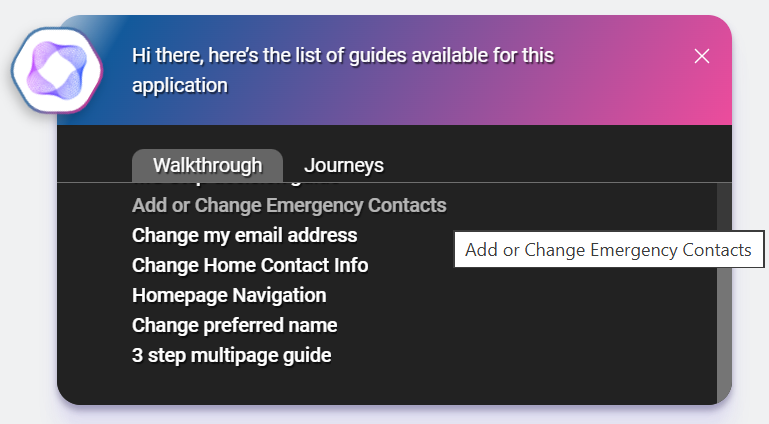Dismiss the guide panel with the X icon
The width and height of the screenshot is (769, 424).
tap(702, 56)
